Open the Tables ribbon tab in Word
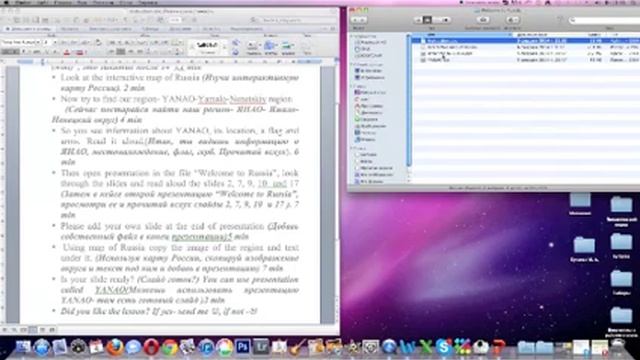 [x=151, y=29]
